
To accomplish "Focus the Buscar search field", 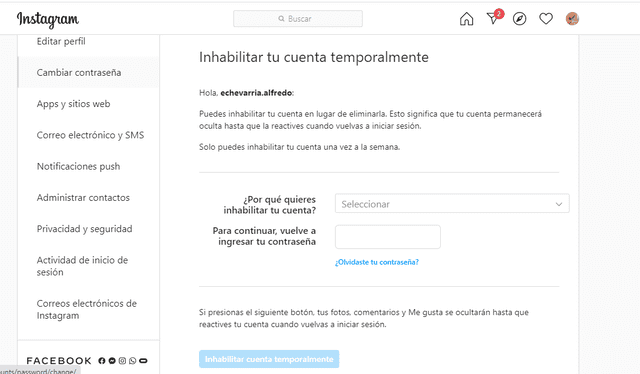I will 298,19.
